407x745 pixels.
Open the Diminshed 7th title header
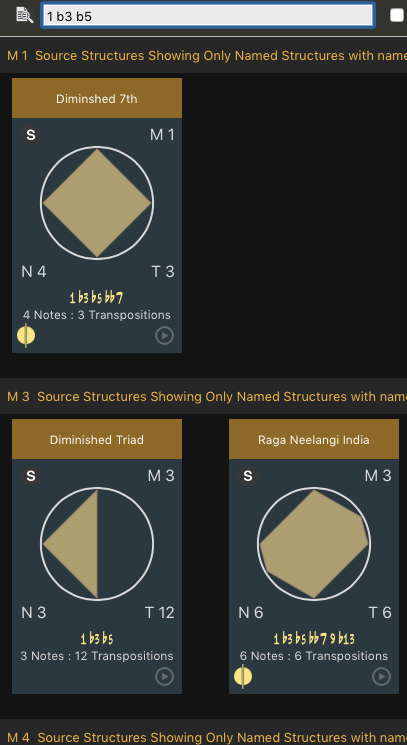click(97, 98)
